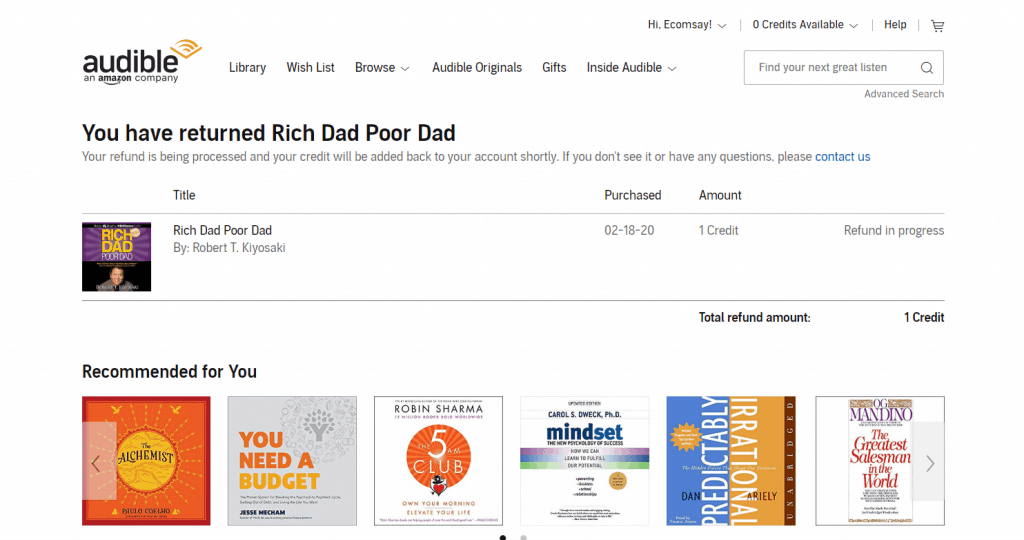
Task: Expand the Inside Audible menu
Action: click(x=631, y=68)
